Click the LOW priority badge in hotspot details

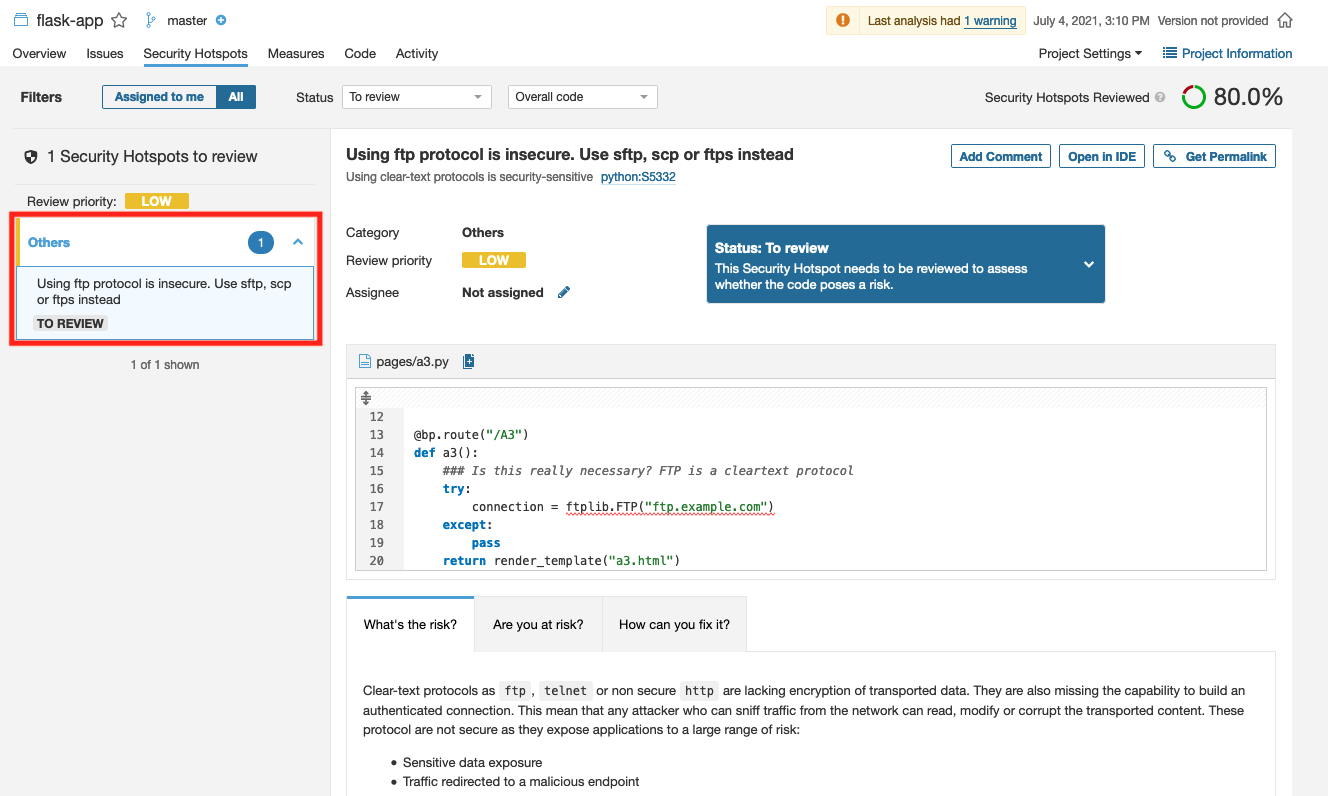pyautogui.click(x=494, y=260)
